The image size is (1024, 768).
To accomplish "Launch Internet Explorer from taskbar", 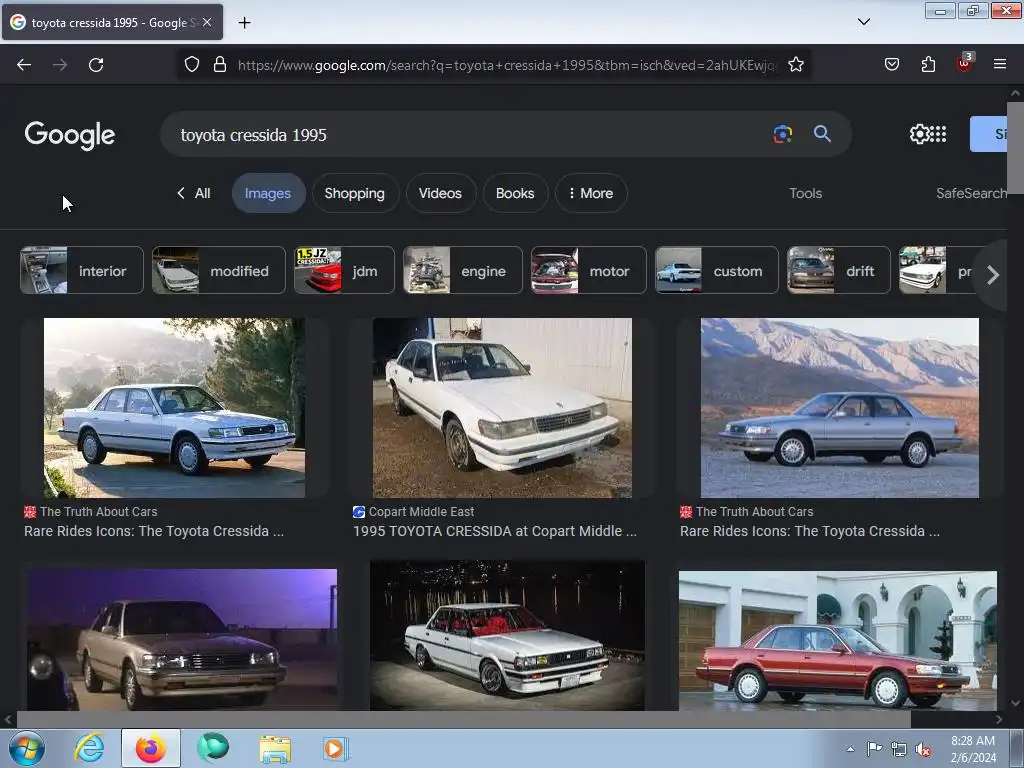I will (89, 748).
